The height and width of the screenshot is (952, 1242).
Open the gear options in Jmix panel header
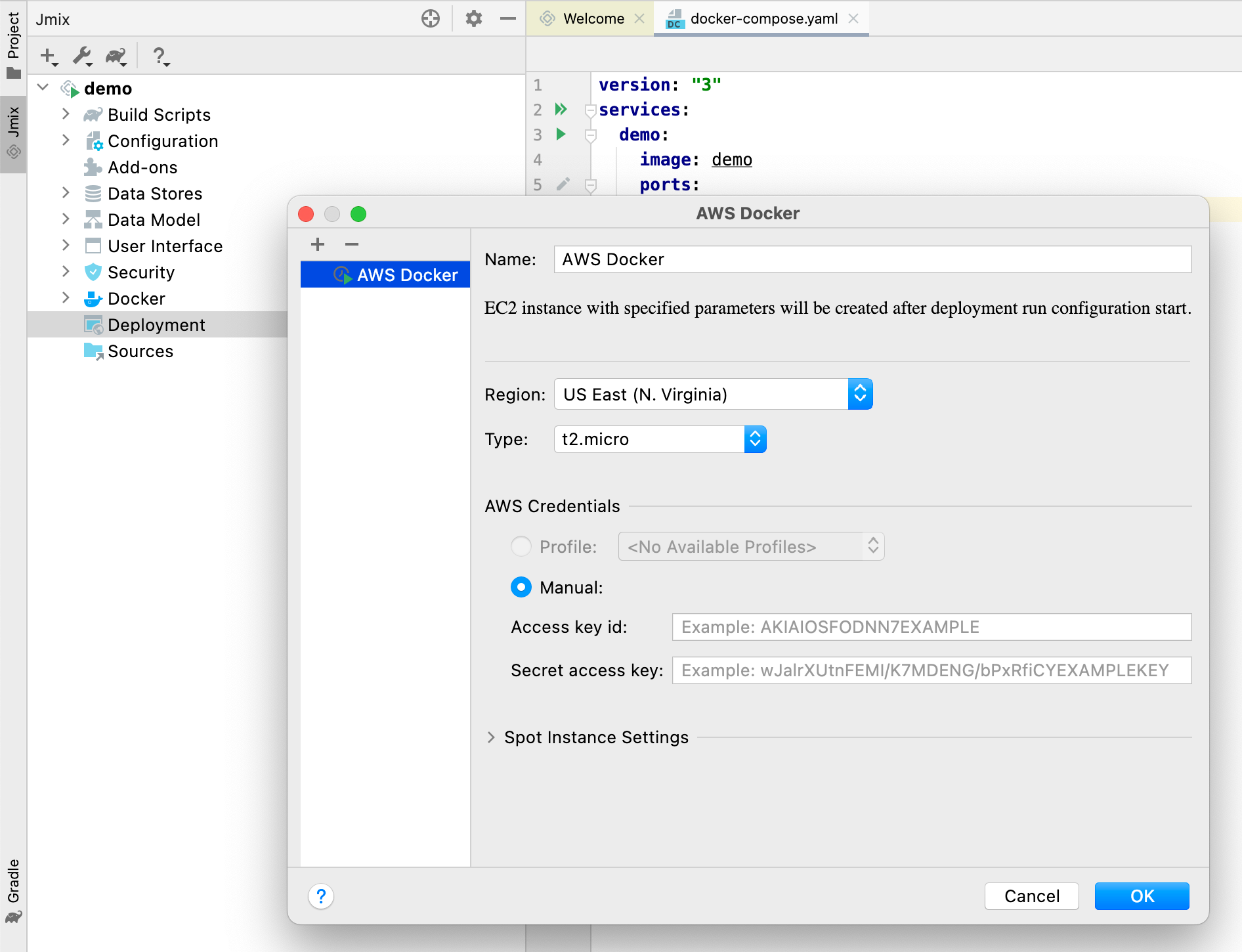click(473, 18)
